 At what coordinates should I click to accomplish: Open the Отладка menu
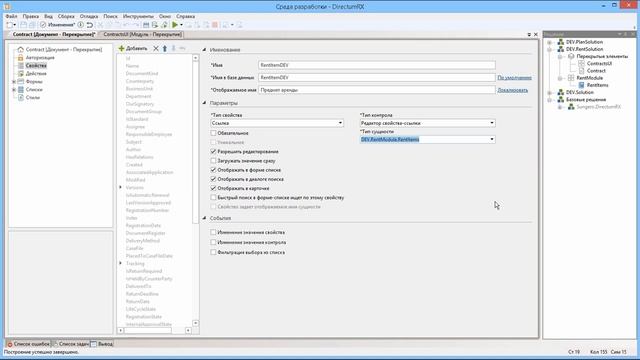click(x=89, y=16)
